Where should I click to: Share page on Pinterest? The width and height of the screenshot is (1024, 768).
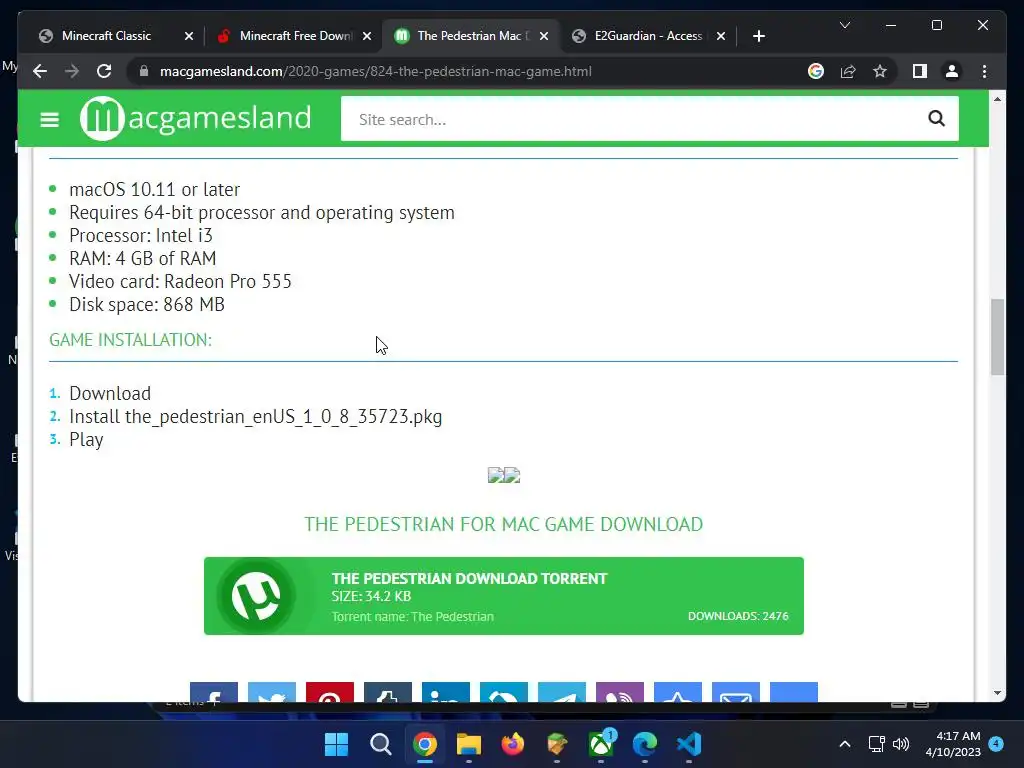[x=330, y=692]
